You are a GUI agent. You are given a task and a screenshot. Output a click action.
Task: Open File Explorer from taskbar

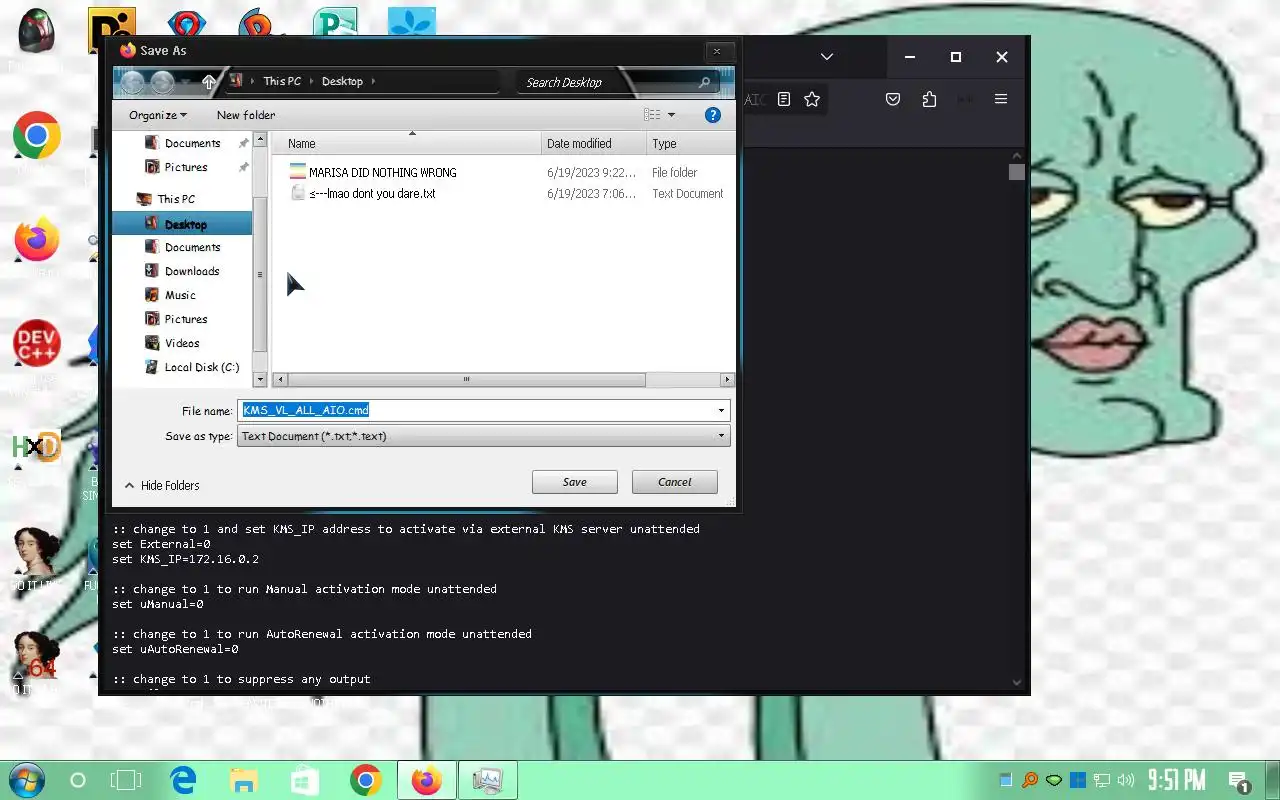pyautogui.click(x=244, y=780)
